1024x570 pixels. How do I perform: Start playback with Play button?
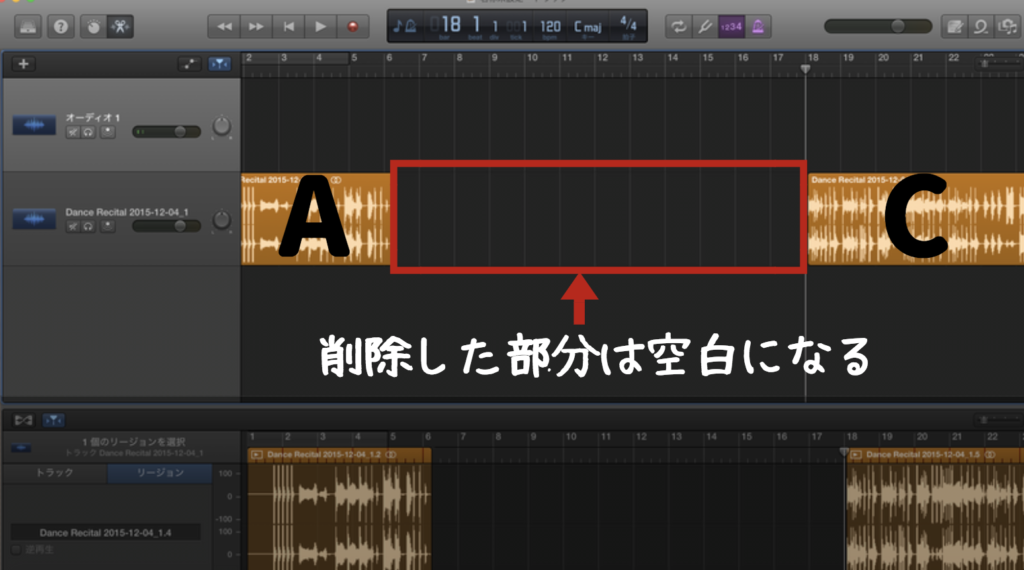click(320, 27)
